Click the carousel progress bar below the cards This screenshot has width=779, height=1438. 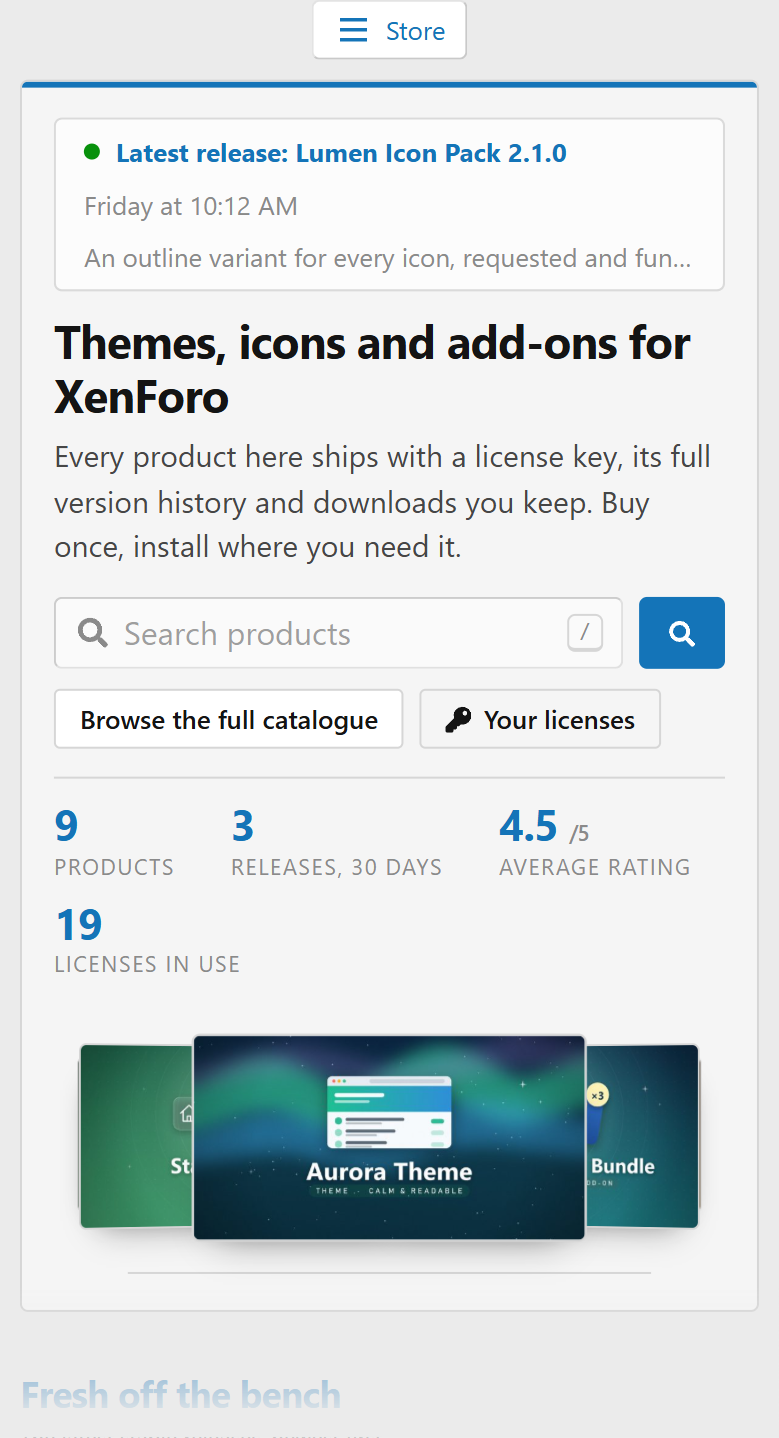tap(389, 1273)
